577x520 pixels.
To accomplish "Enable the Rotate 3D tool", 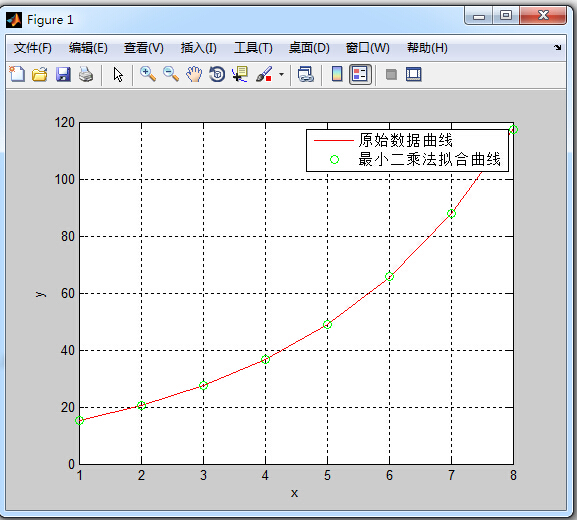I will (217, 74).
